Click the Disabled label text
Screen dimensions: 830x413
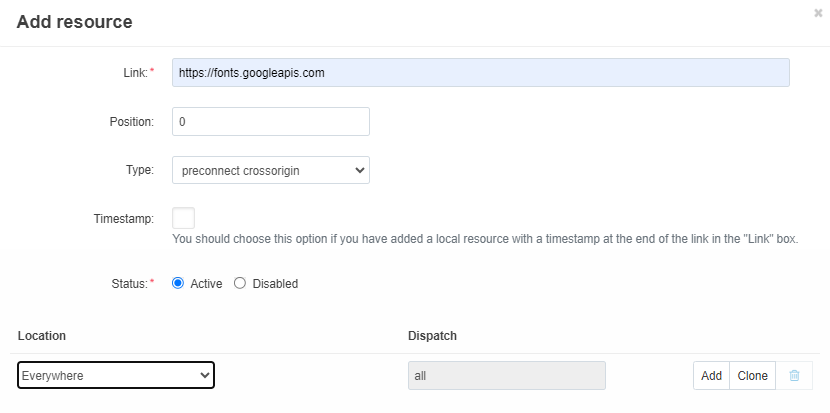275,284
